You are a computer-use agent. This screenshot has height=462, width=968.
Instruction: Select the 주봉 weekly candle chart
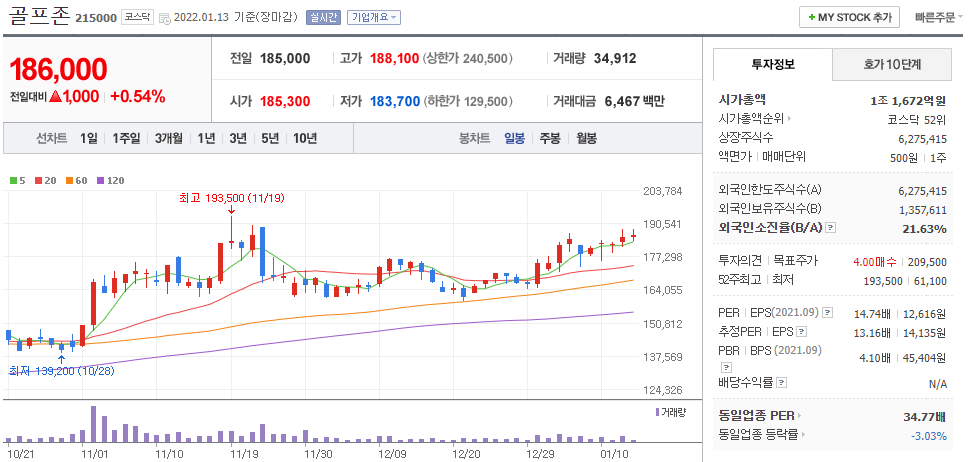pos(550,138)
